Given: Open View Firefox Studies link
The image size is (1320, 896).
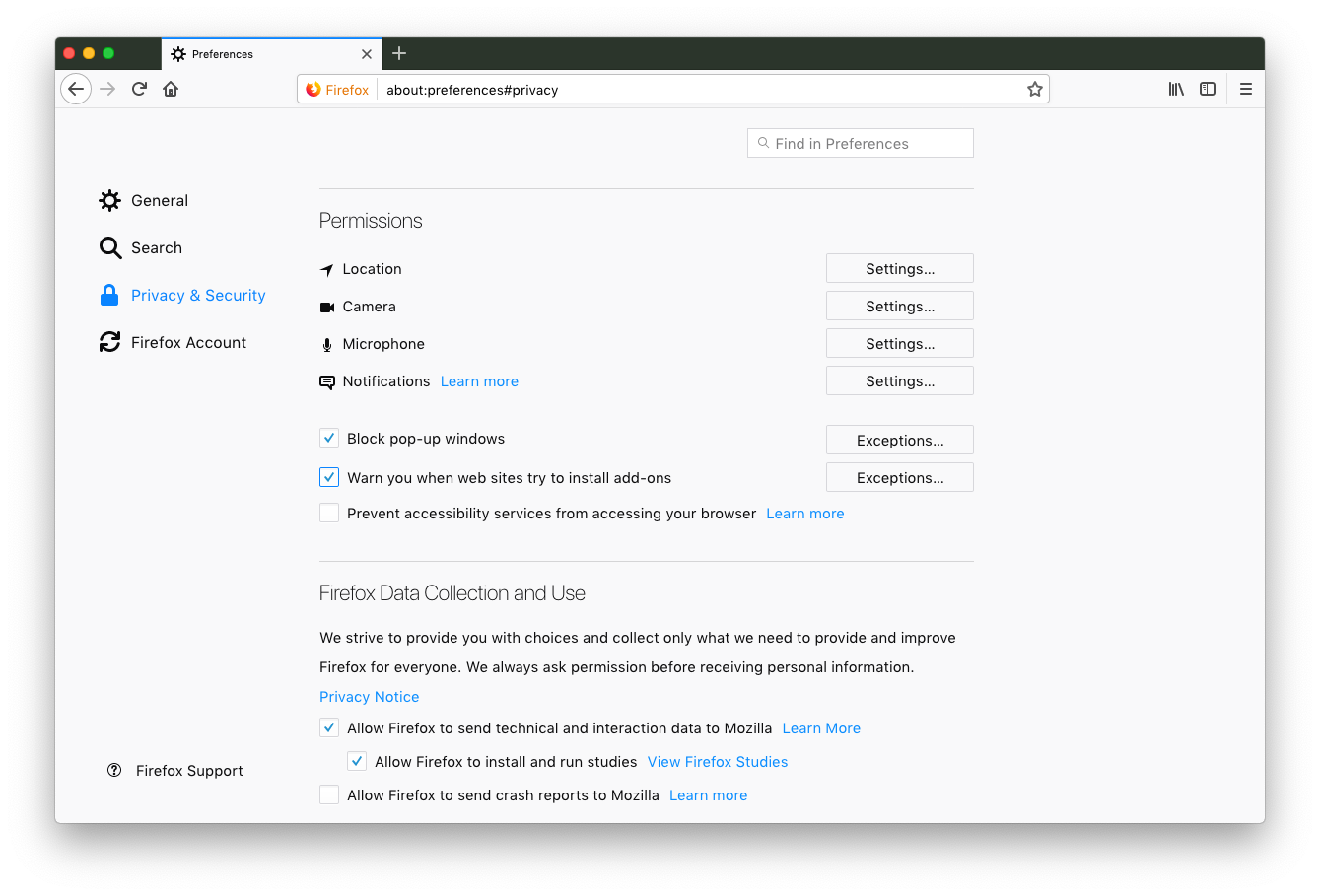Looking at the screenshot, I should 718,762.
